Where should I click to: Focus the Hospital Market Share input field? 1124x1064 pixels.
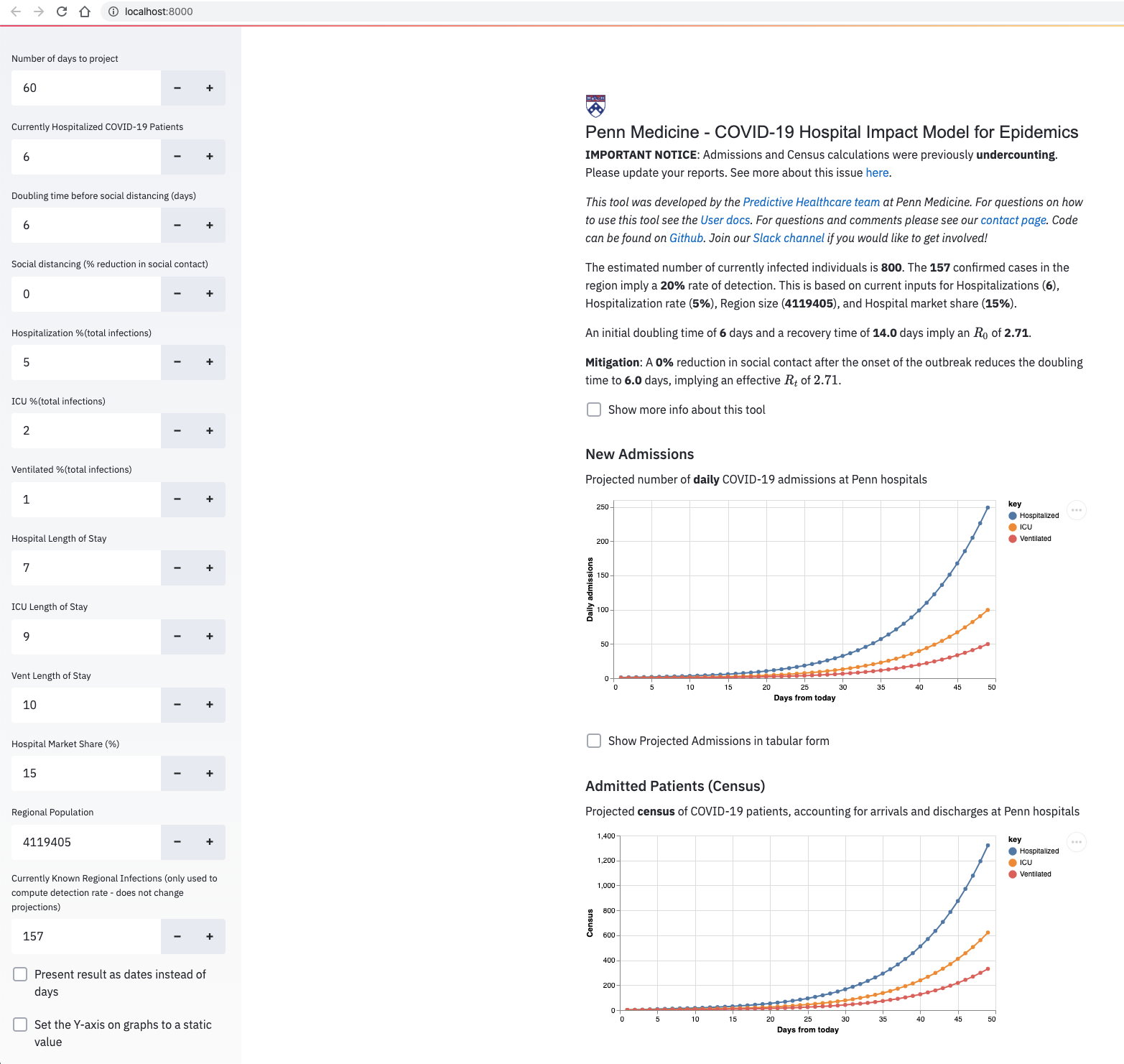coord(86,773)
